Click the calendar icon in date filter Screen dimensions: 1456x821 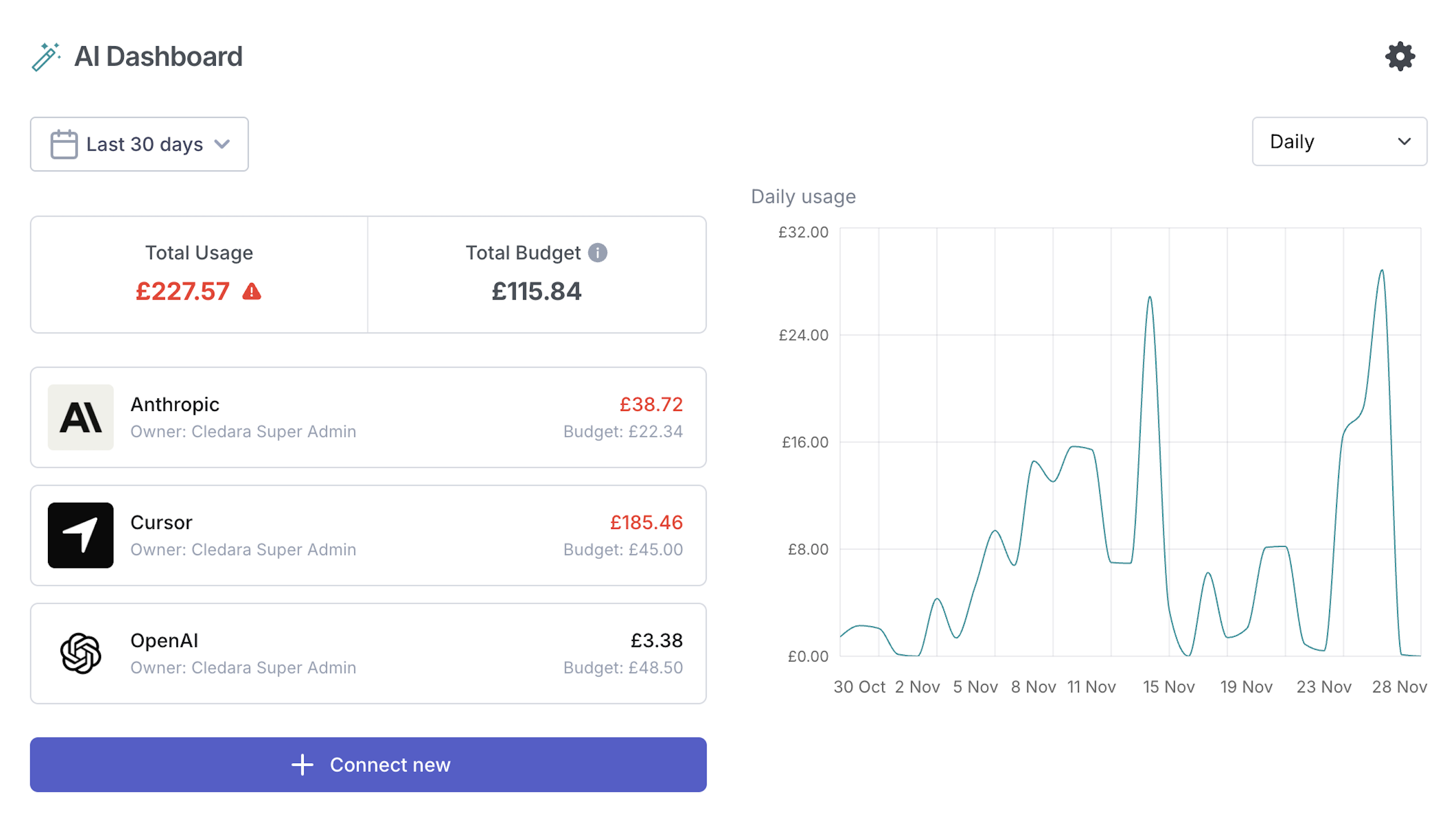coord(64,144)
